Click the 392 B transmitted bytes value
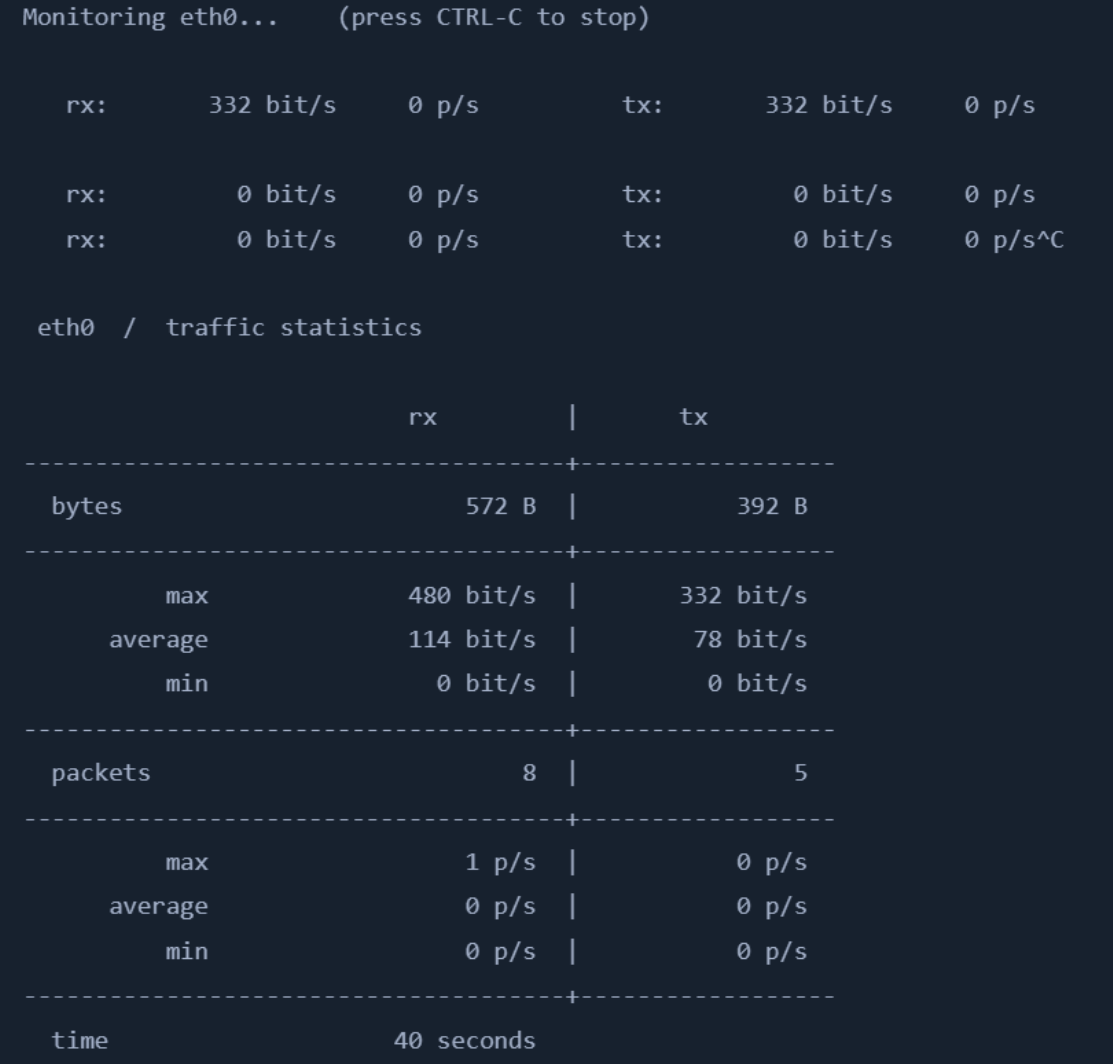Image resolution: width=1113 pixels, height=1064 pixels. pyautogui.click(x=771, y=506)
